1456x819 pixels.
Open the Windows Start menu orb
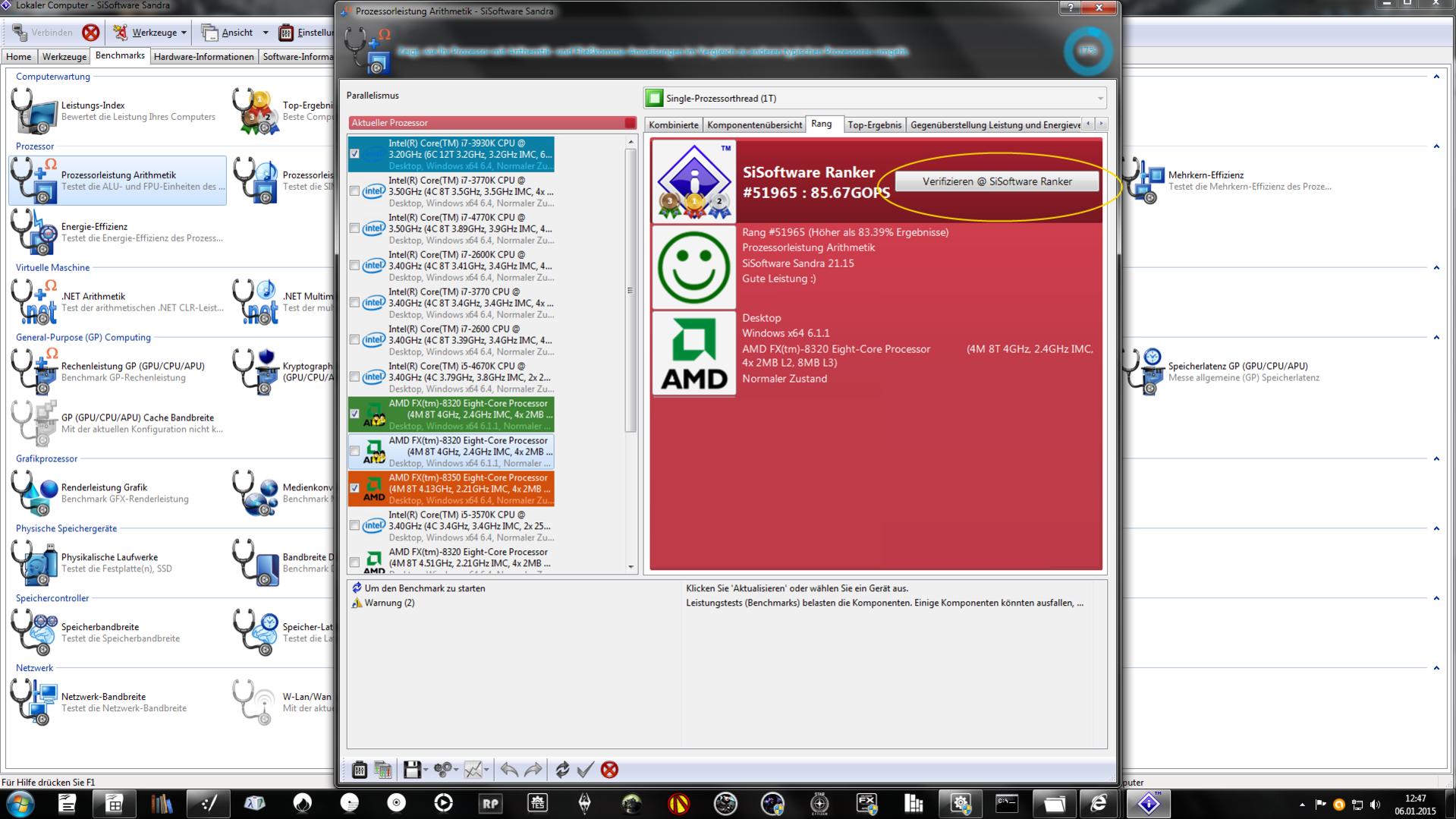pos(20,803)
